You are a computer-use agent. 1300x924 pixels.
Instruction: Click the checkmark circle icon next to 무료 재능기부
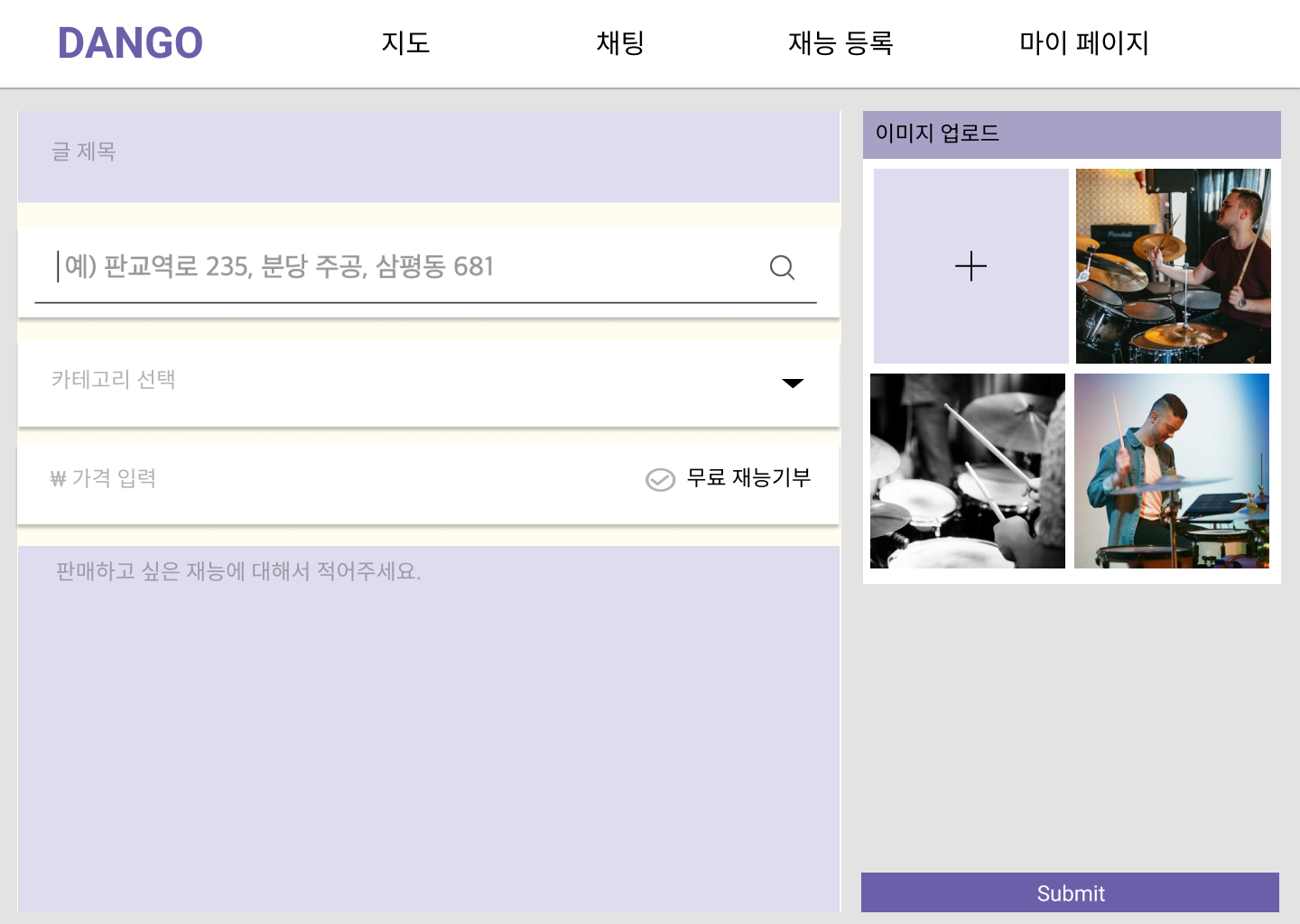[661, 479]
